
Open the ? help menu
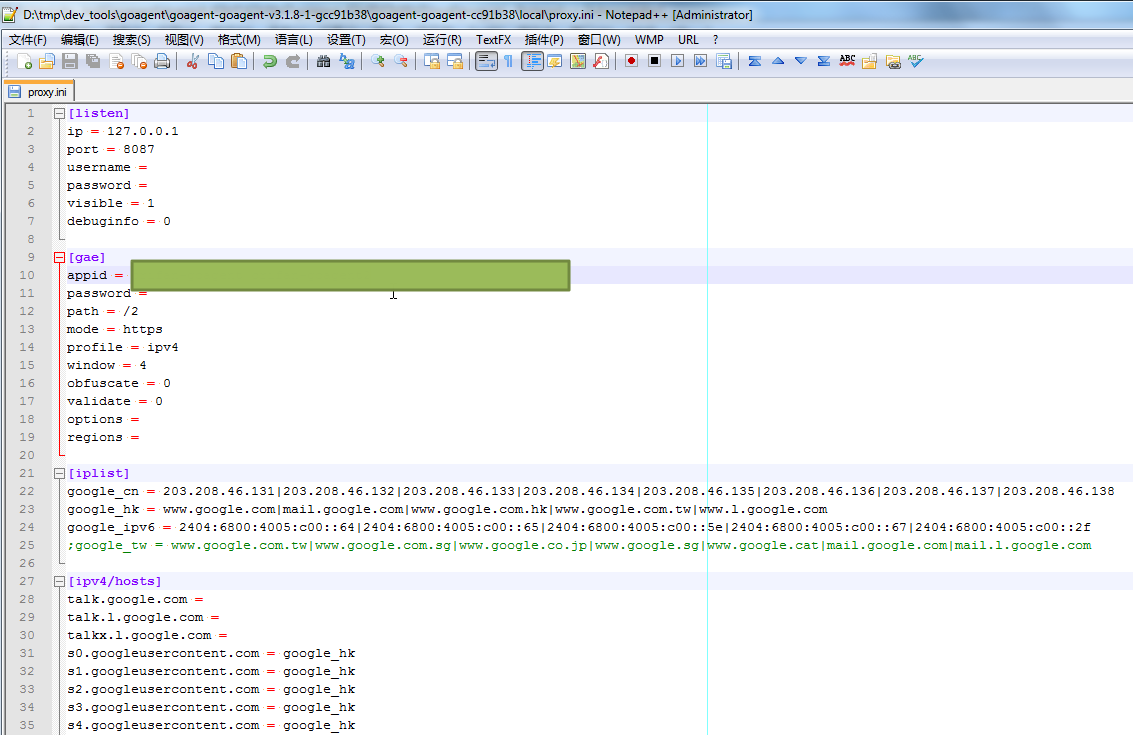[x=715, y=40]
